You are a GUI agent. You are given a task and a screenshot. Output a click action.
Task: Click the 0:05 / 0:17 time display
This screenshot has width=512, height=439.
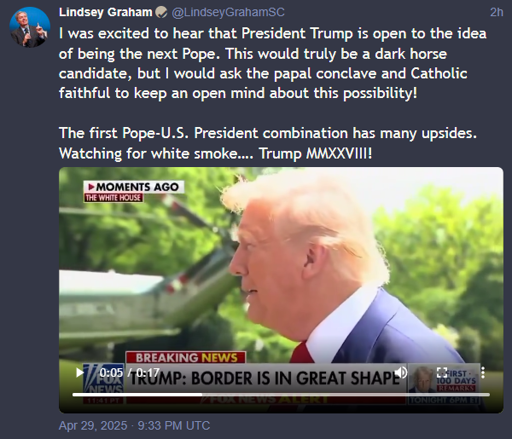pos(130,372)
